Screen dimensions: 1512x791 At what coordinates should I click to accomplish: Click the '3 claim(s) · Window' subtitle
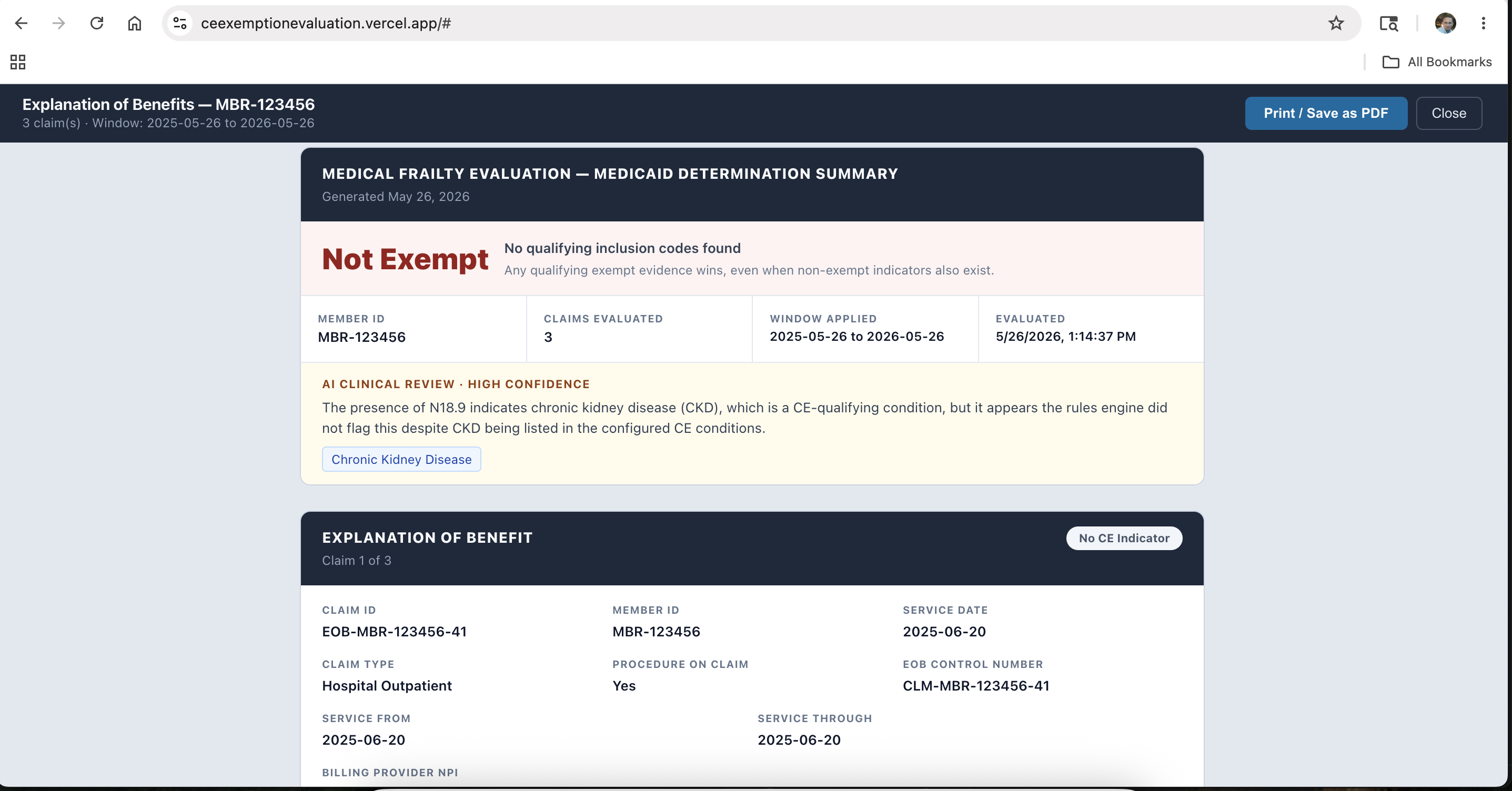[168, 123]
